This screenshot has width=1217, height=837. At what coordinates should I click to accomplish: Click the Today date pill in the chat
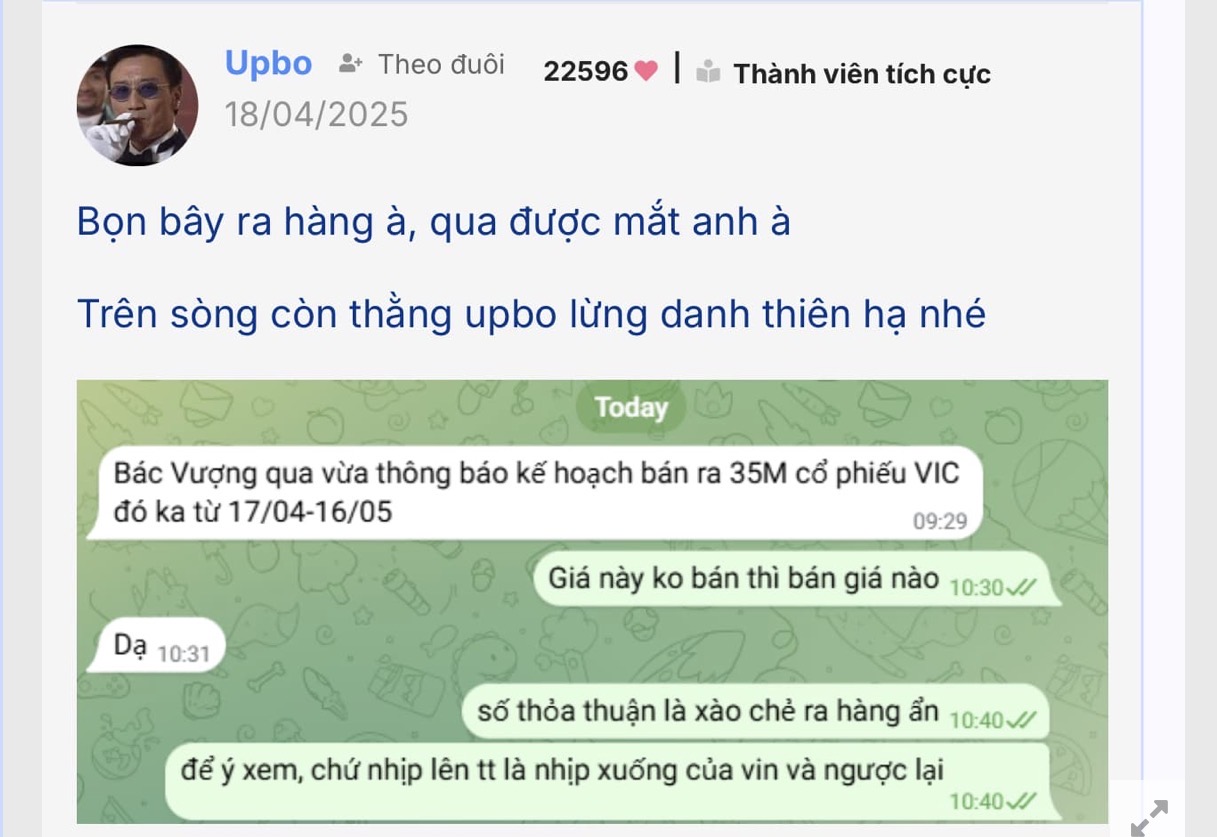(x=630, y=408)
